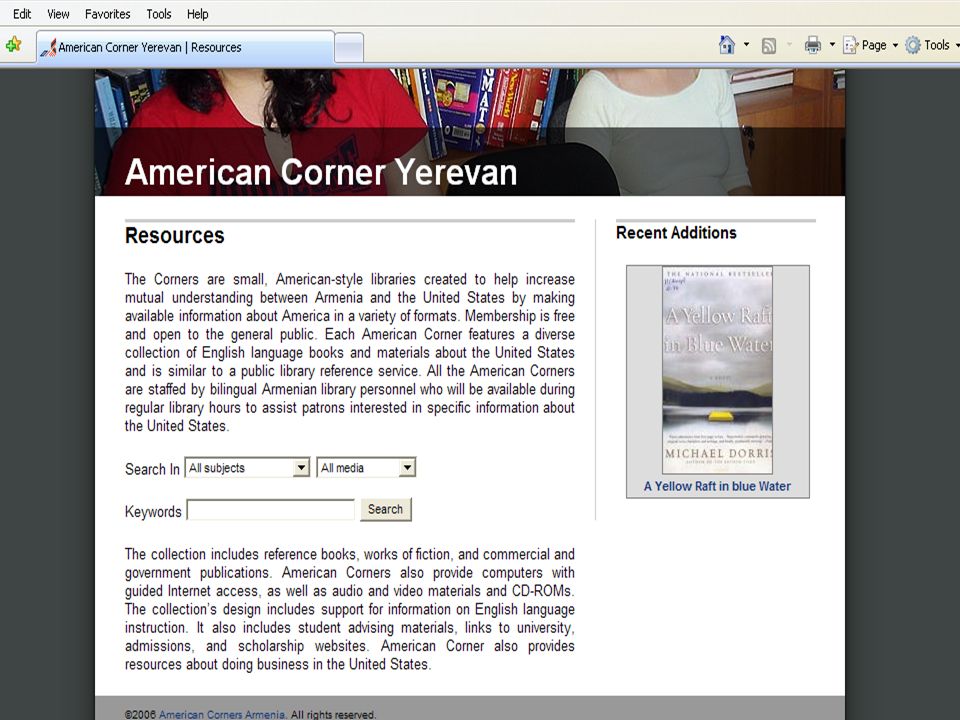Focus the Keywords input field
This screenshot has width=960, height=720.
(271, 510)
